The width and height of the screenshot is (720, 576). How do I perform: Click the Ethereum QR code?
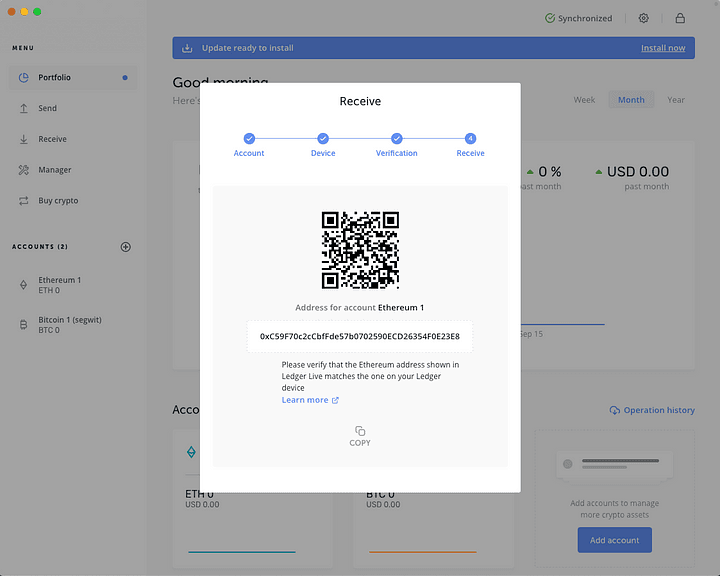point(360,250)
